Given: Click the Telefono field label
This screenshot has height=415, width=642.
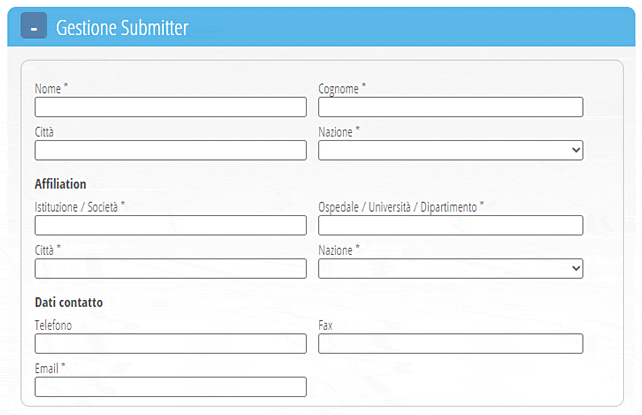Looking at the screenshot, I should click(53, 325).
